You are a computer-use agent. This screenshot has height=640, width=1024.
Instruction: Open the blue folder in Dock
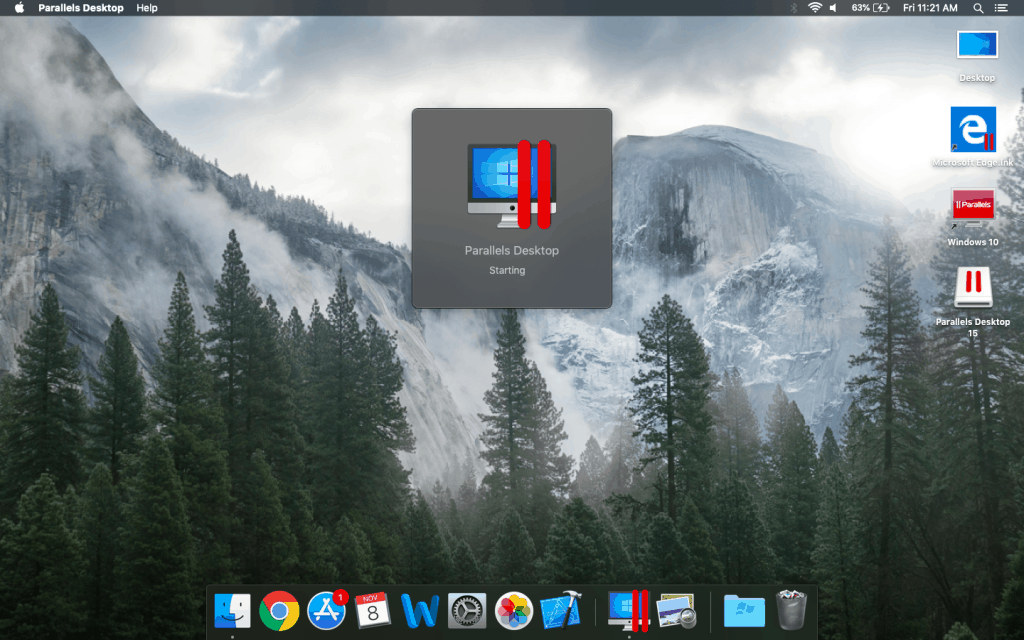click(744, 611)
